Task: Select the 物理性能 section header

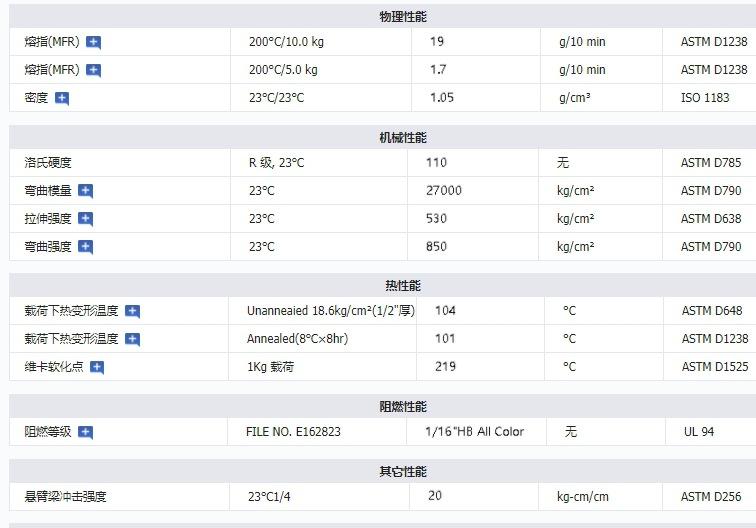Action: pos(403,17)
